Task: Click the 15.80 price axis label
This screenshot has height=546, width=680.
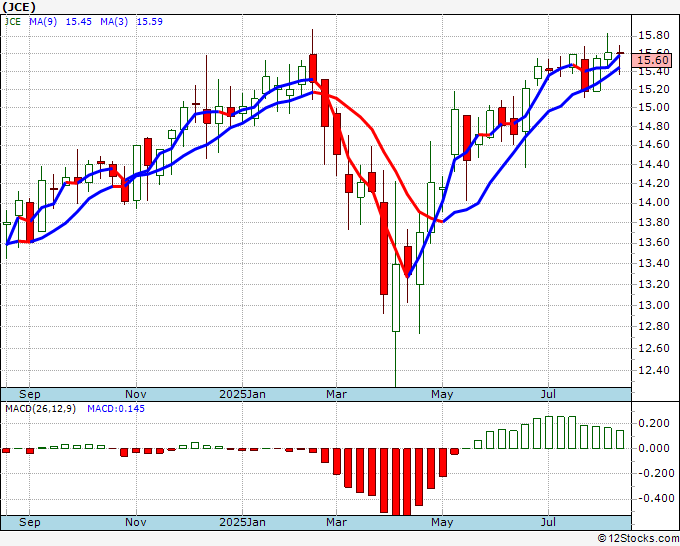Action: click(x=654, y=36)
